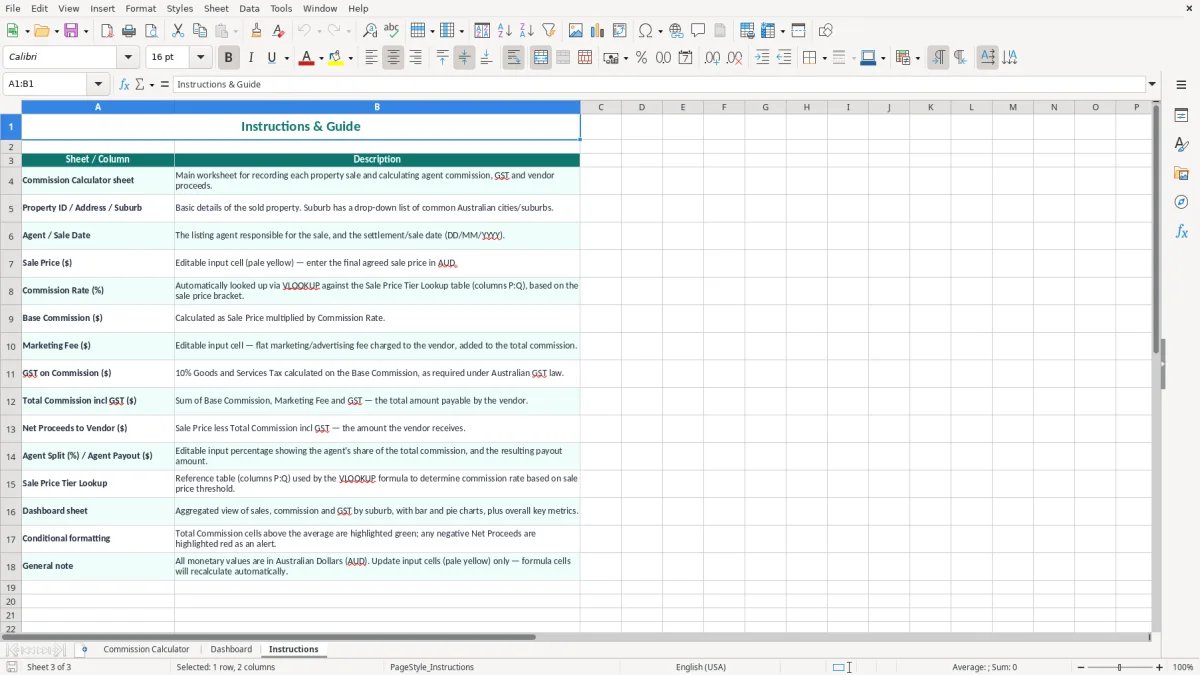Insert Pivot Table icon
1200x675 pixels.
click(x=620, y=31)
